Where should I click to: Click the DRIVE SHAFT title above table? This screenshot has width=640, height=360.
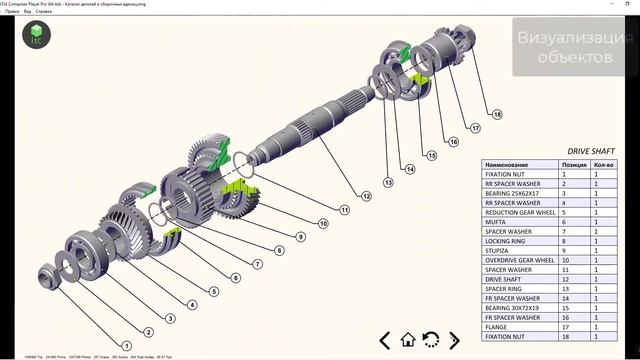pos(591,151)
